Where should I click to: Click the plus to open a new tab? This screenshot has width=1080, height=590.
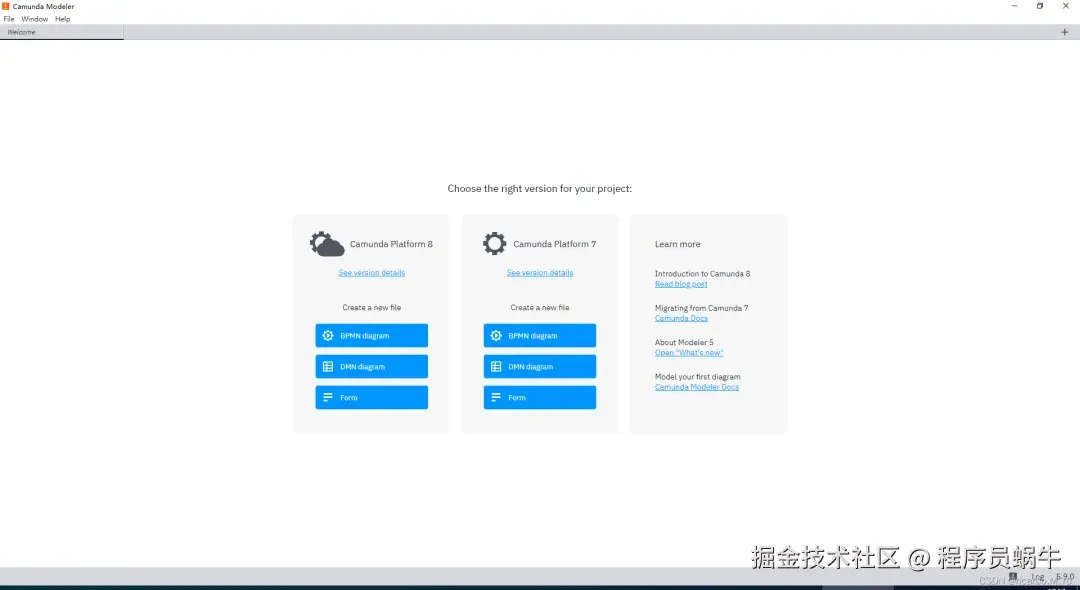[1065, 31]
